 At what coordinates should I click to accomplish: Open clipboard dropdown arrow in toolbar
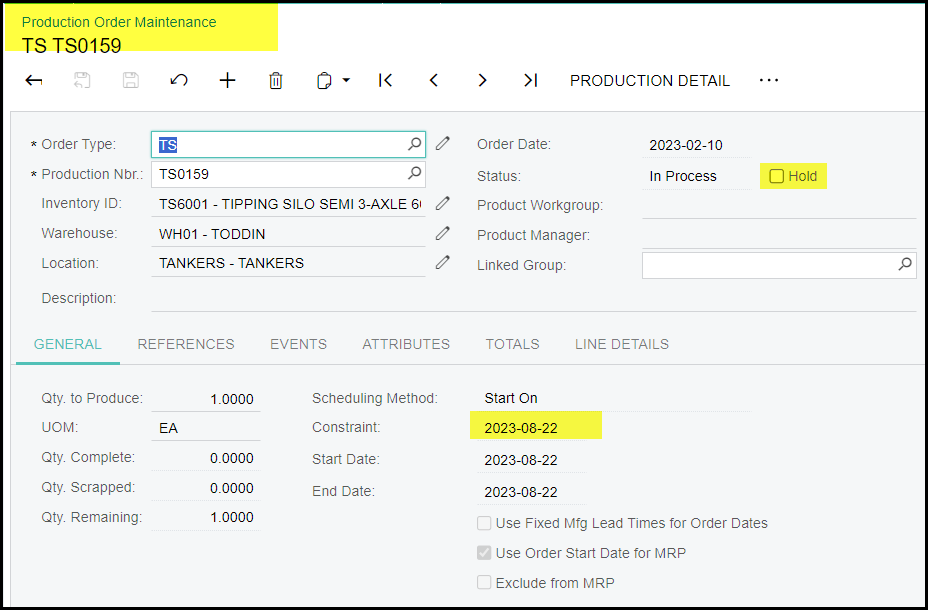pos(346,81)
